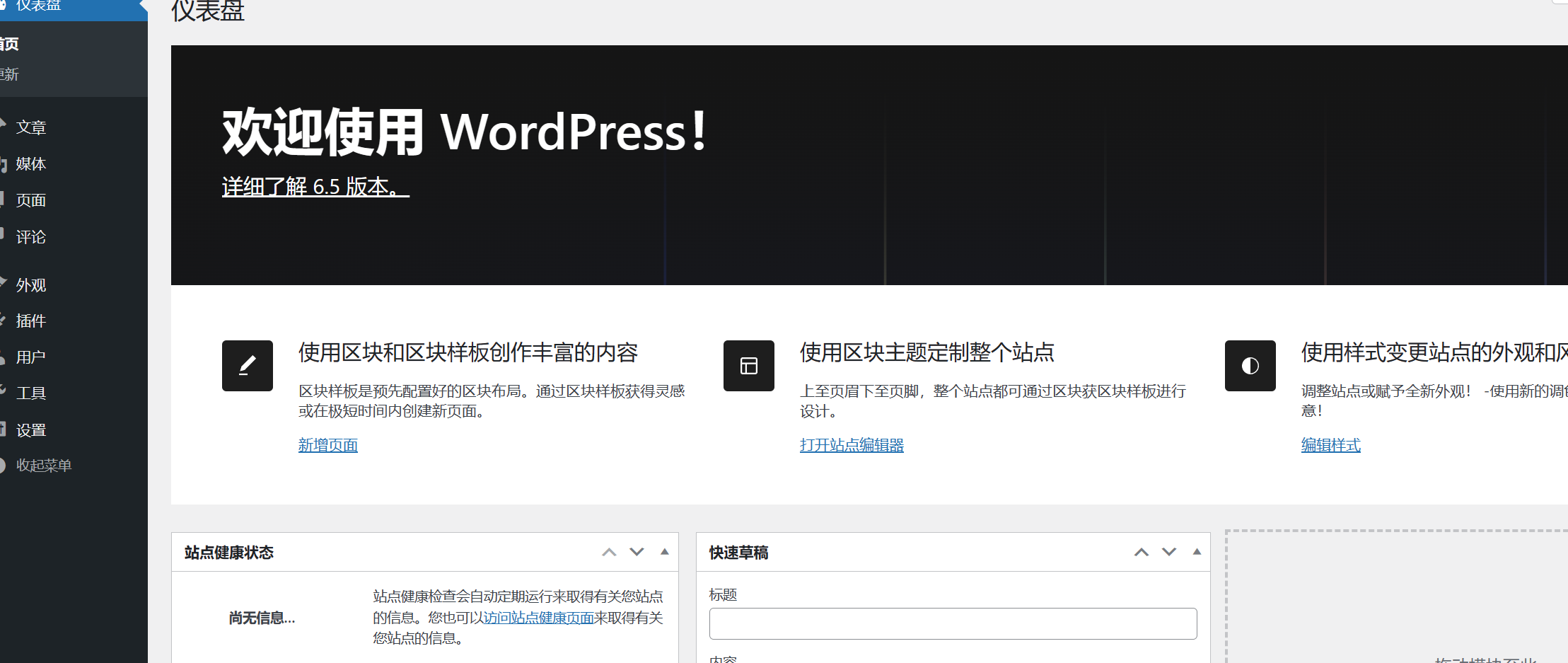Open the 更新 submenu item

(10, 74)
